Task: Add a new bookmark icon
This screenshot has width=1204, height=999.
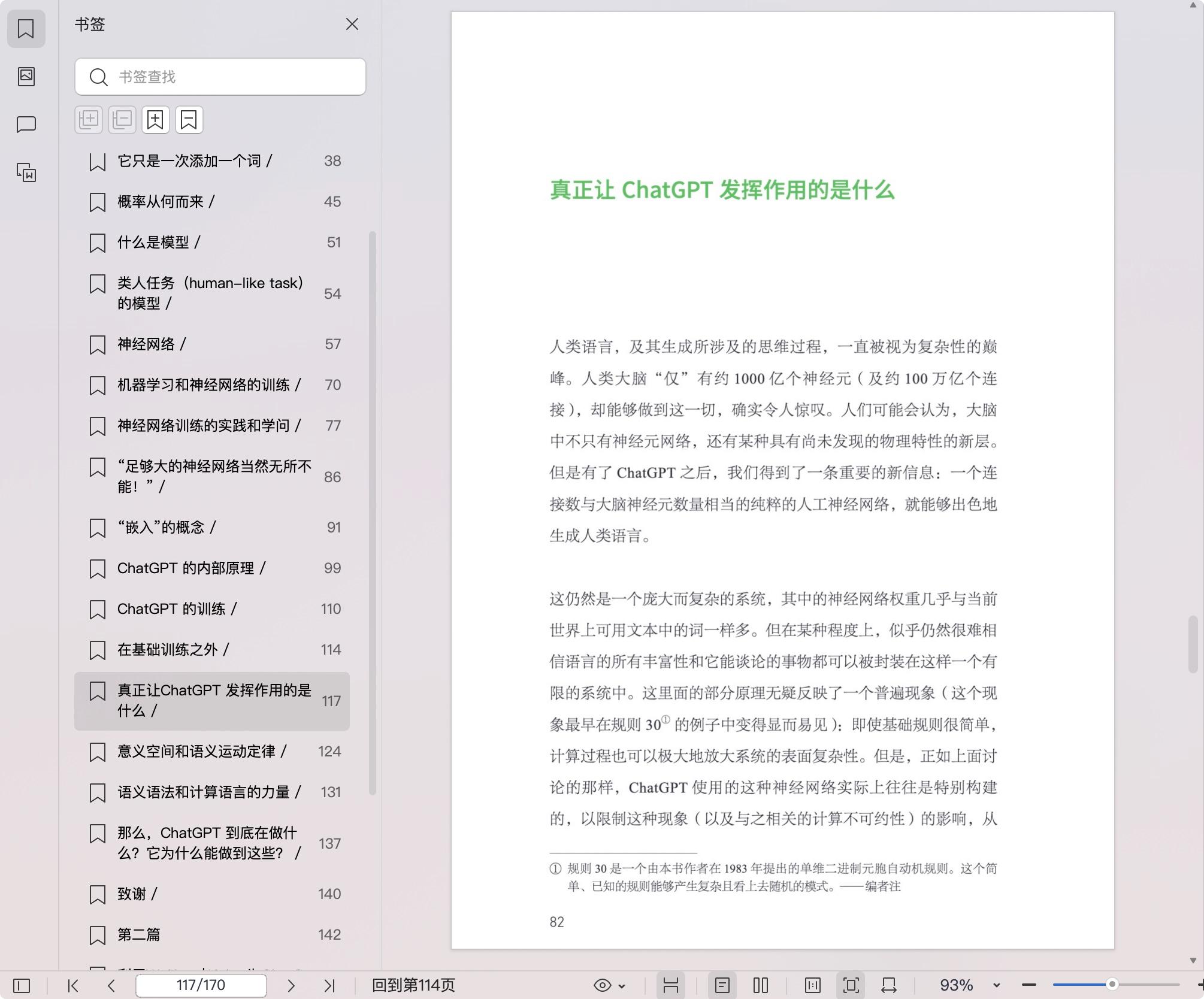Action: coord(156,120)
